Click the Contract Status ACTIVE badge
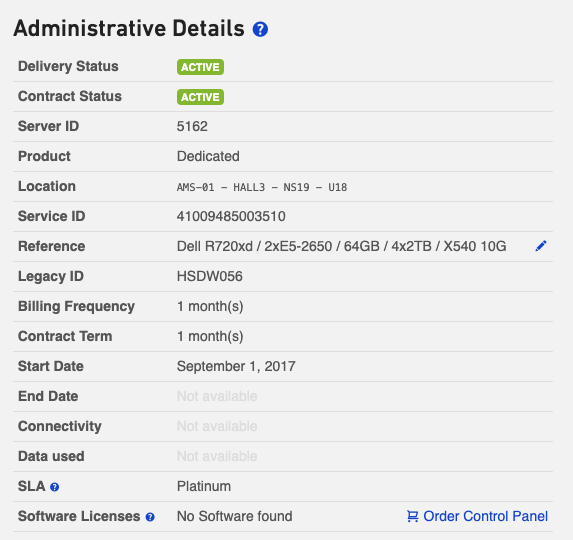Screen dimensions: 573x540 (x=200, y=97)
